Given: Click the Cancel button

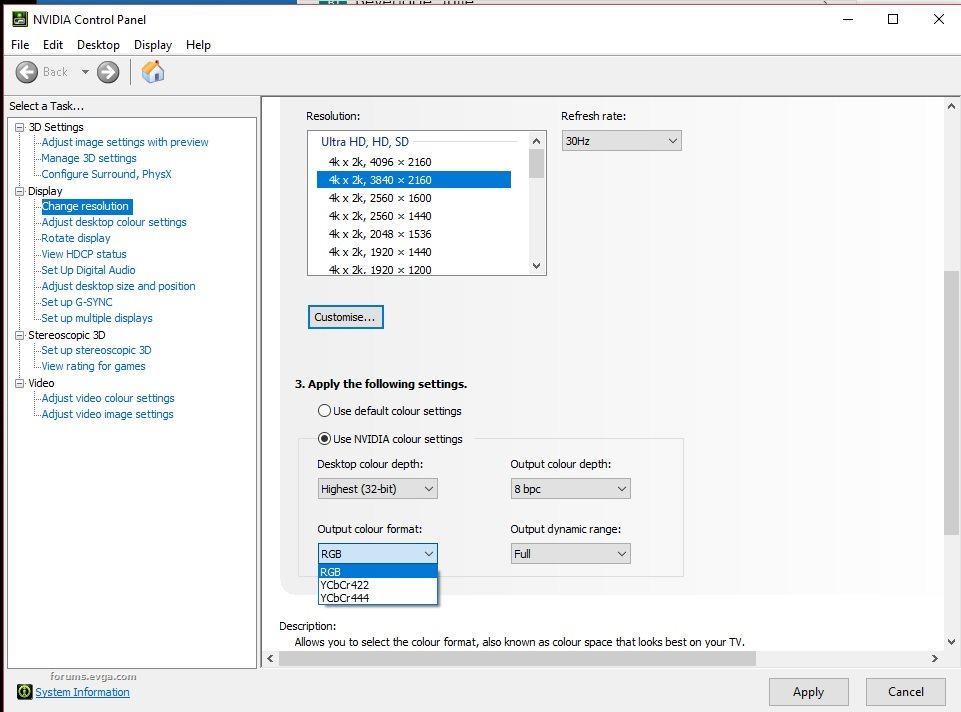Looking at the screenshot, I should click(905, 692).
